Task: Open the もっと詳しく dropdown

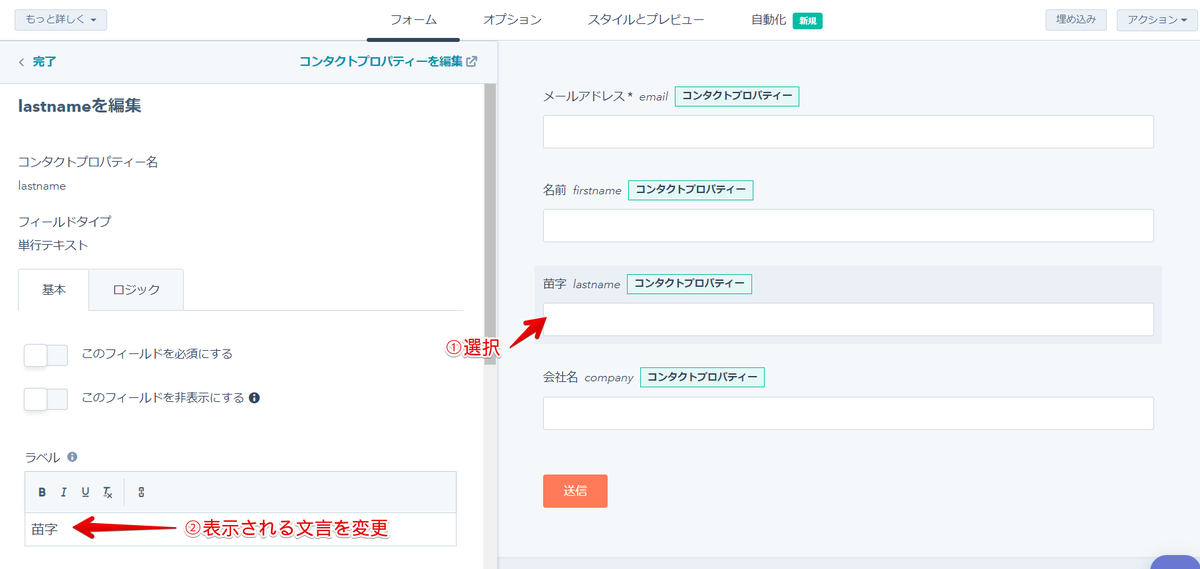Action: (60, 19)
